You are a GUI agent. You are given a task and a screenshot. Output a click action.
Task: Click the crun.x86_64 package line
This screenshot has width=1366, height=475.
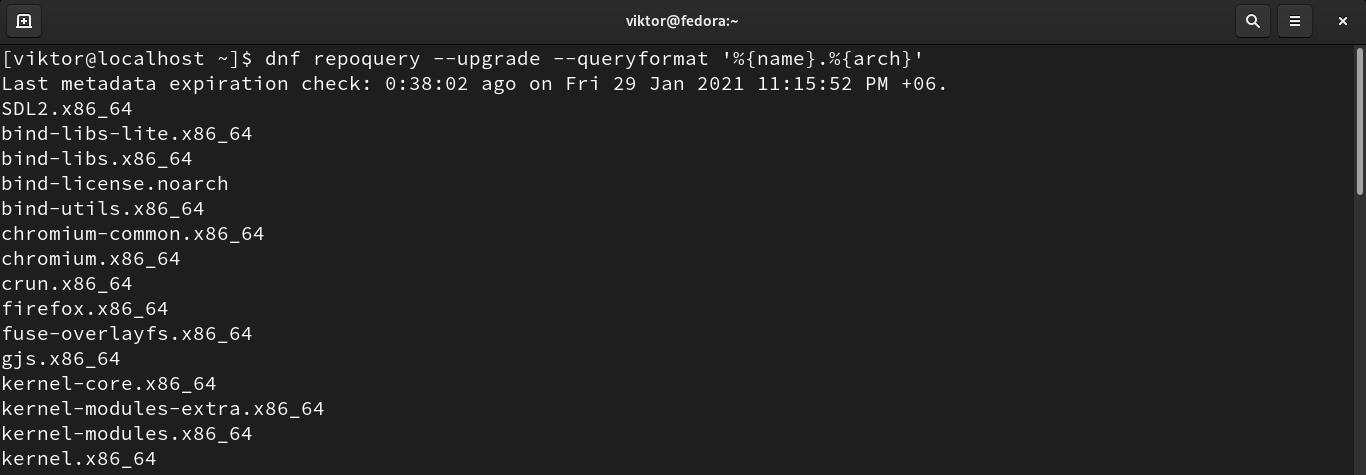point(67,284)
